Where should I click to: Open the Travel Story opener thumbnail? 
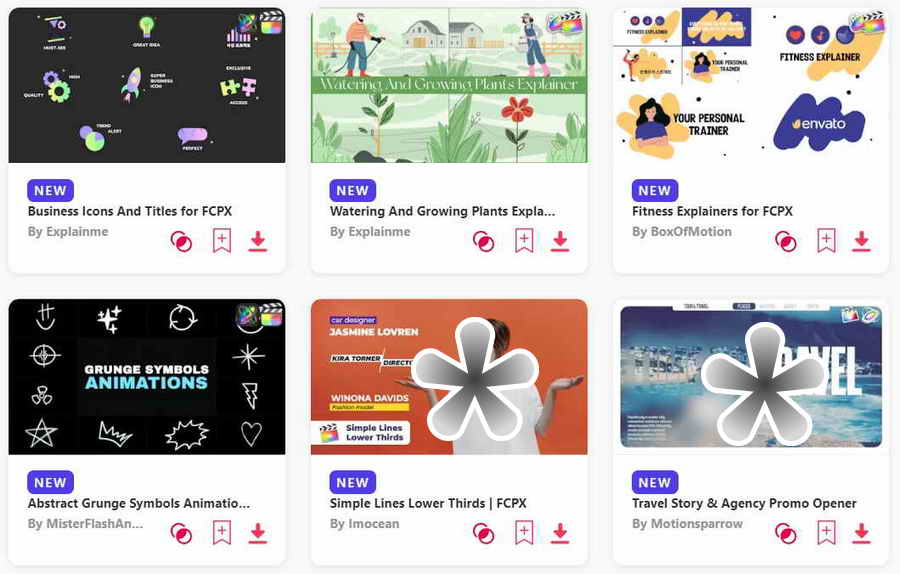pyautogui.click(x=751, y=377)
